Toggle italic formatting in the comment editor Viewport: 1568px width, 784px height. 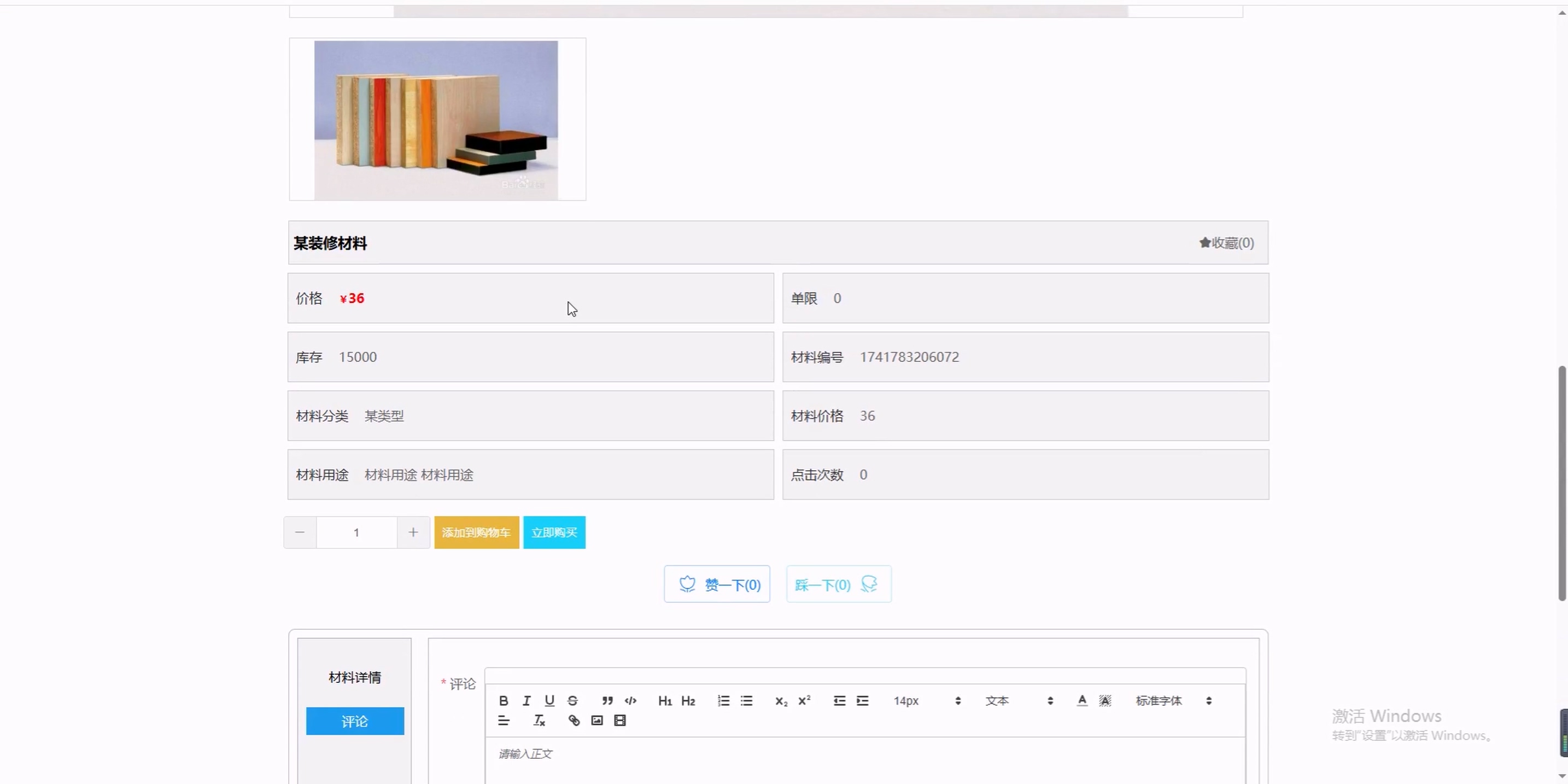526,700
